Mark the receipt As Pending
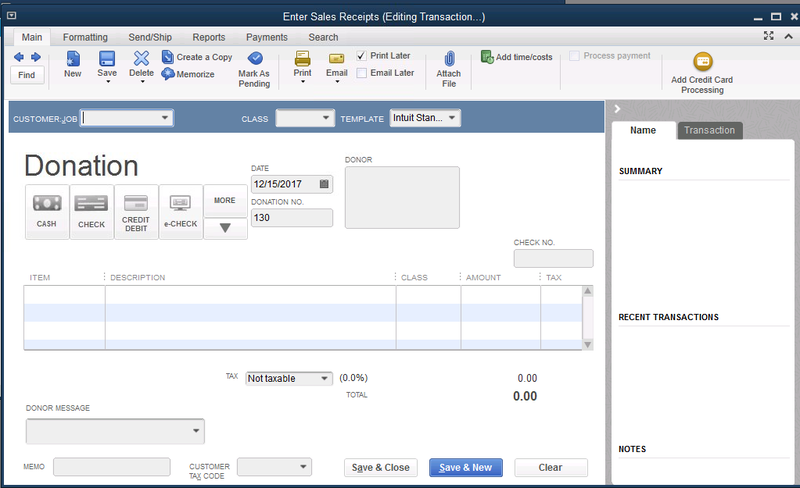 point(254,69)
